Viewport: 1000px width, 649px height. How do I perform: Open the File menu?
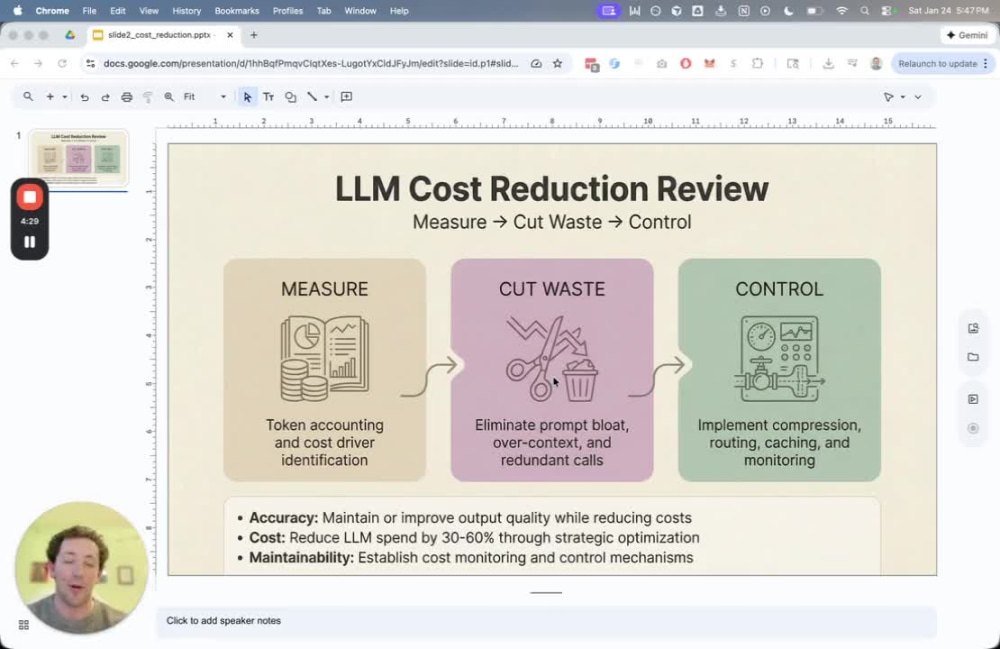(89, 11)
